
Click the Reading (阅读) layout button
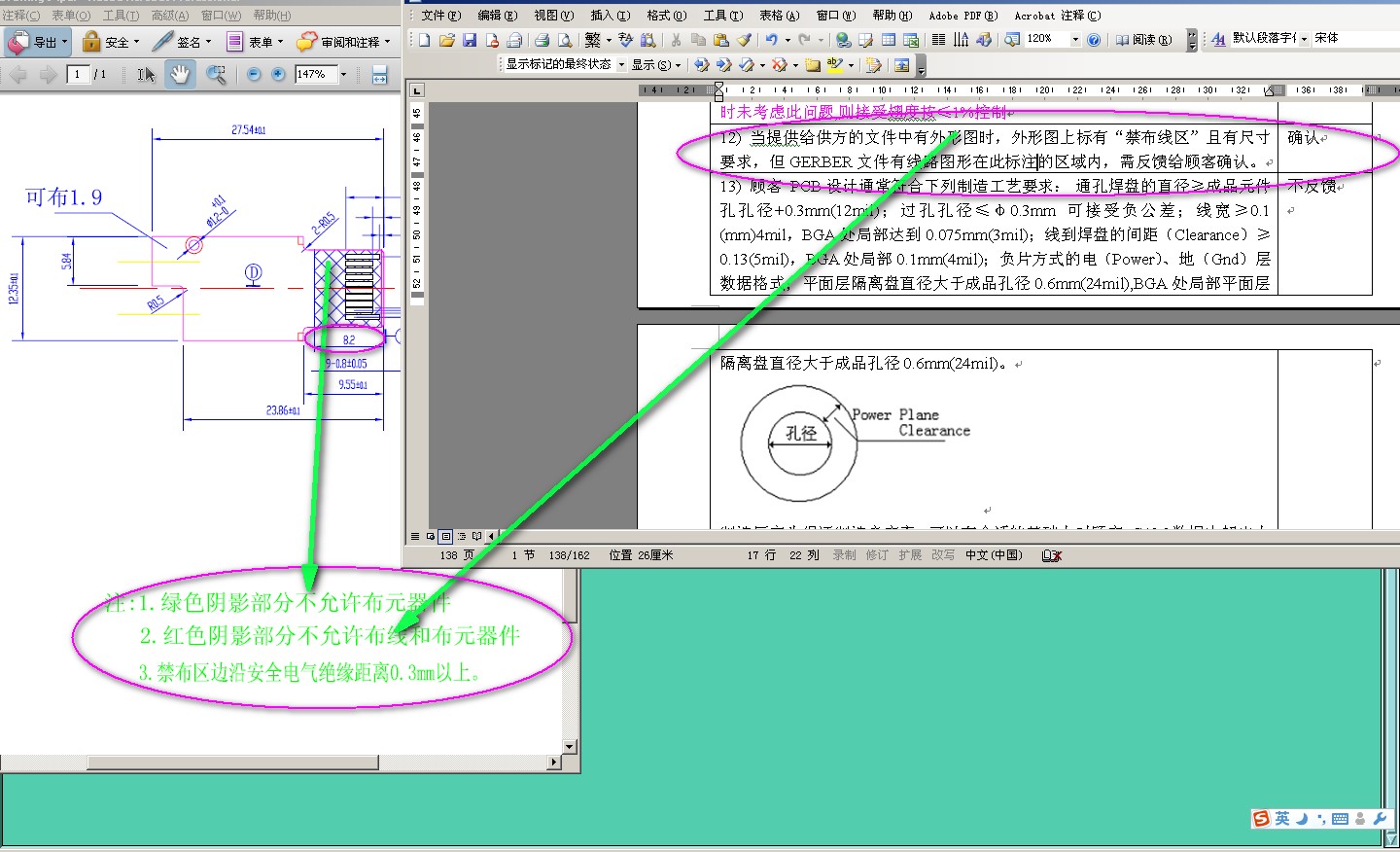(1143, 40)
